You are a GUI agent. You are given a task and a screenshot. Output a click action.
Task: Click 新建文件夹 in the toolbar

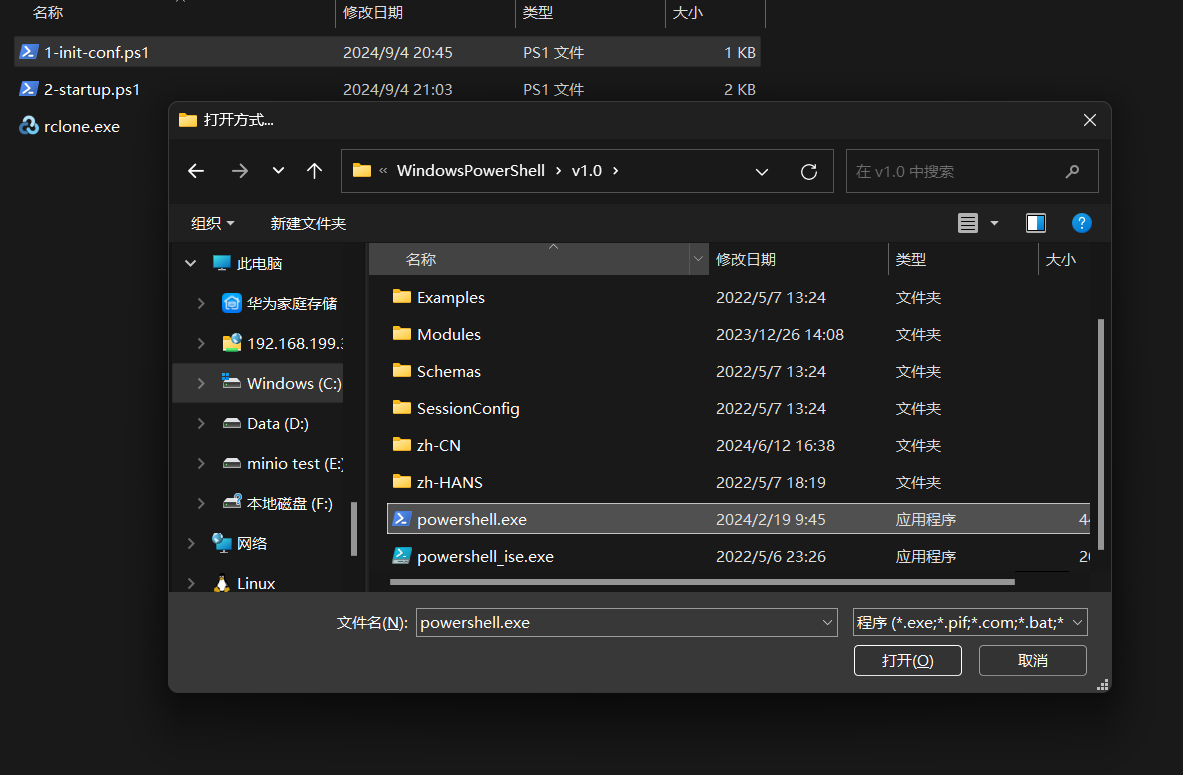308,223
